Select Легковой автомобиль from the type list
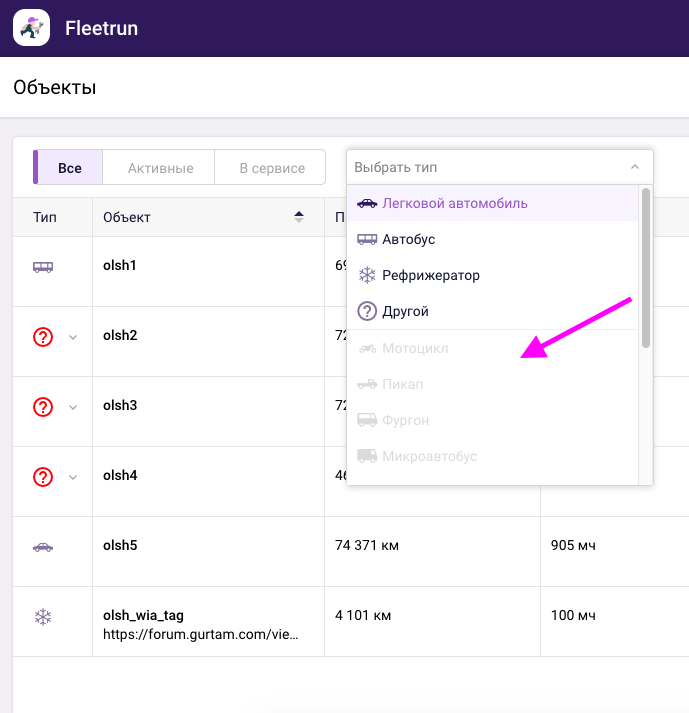Viewport: 689px width, 713px height. 454,203
